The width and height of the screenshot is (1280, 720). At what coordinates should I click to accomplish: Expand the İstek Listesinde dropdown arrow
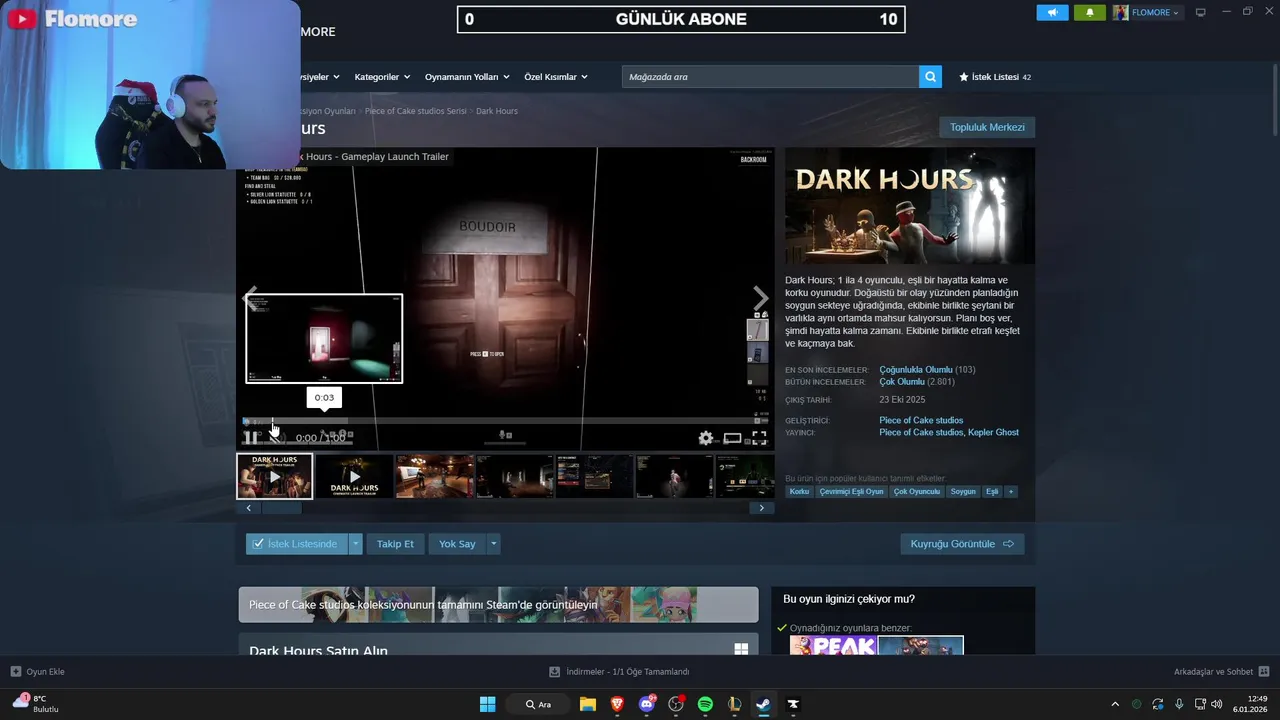point(355,544)
